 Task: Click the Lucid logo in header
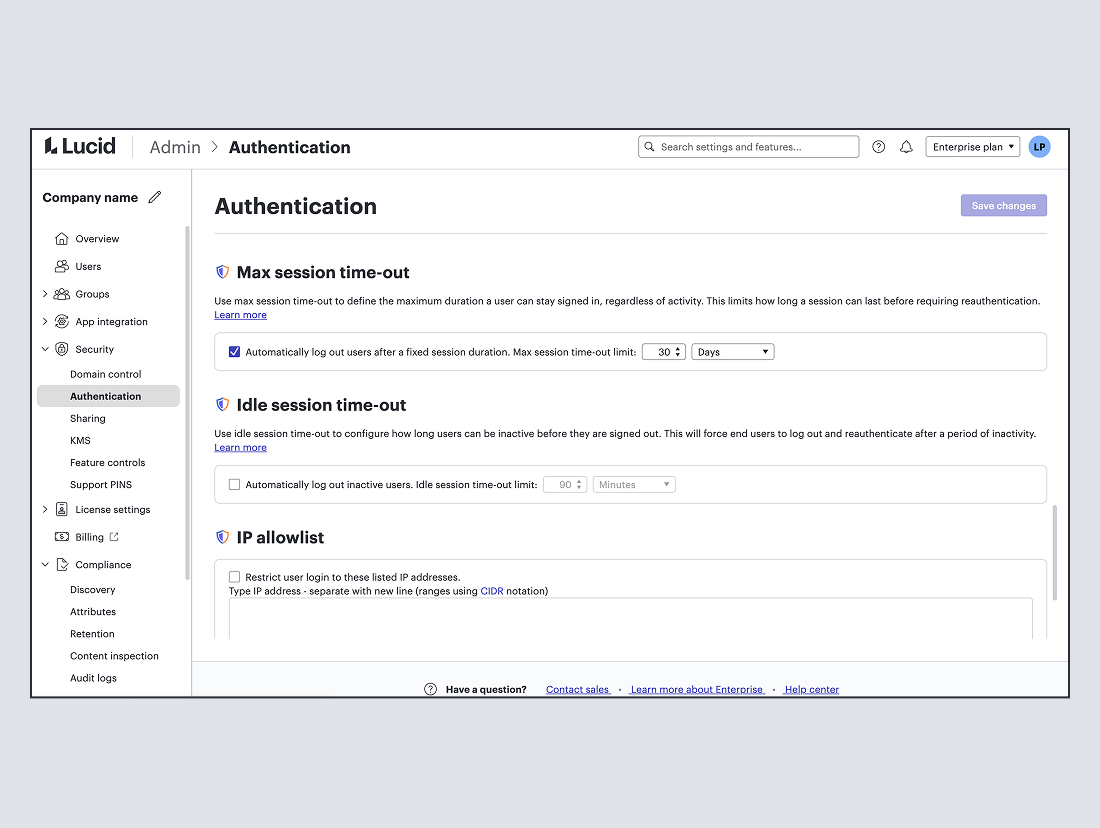click(x=80, y=147)
